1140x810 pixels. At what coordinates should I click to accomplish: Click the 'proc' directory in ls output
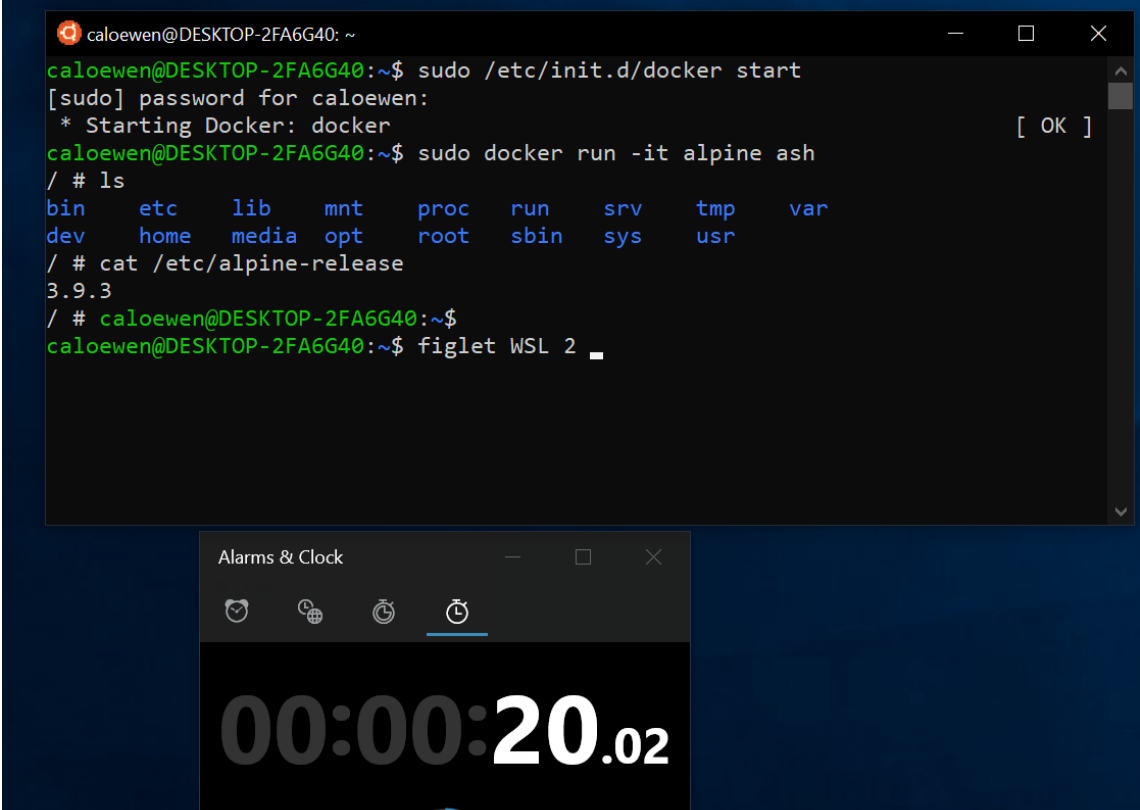(443, 209)
